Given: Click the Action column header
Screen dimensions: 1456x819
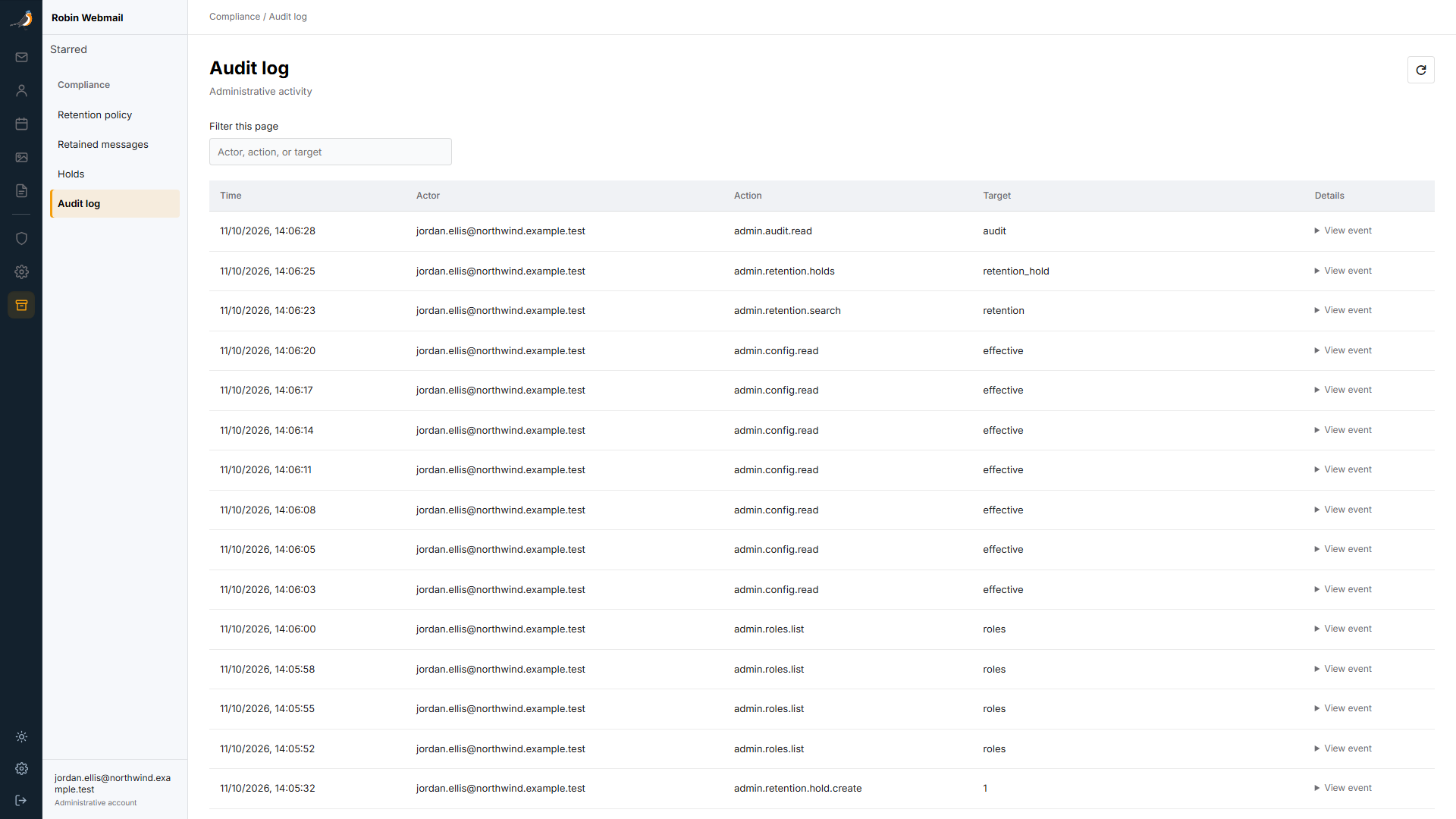Looking at the screenshot, I should pos(748,196).
